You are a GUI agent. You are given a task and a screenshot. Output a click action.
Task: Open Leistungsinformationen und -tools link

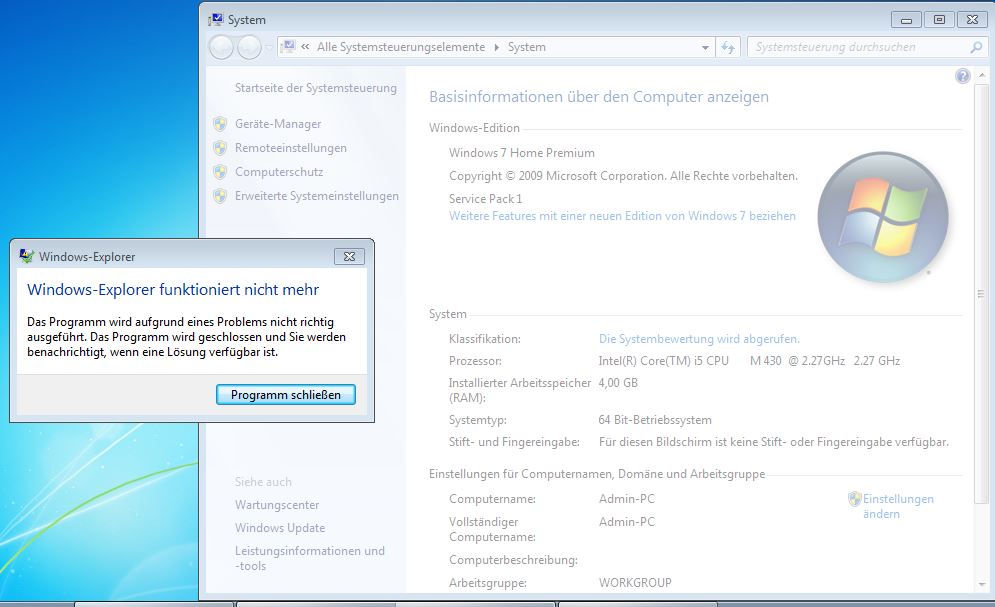pyautogui.click(x=310, y=558)
